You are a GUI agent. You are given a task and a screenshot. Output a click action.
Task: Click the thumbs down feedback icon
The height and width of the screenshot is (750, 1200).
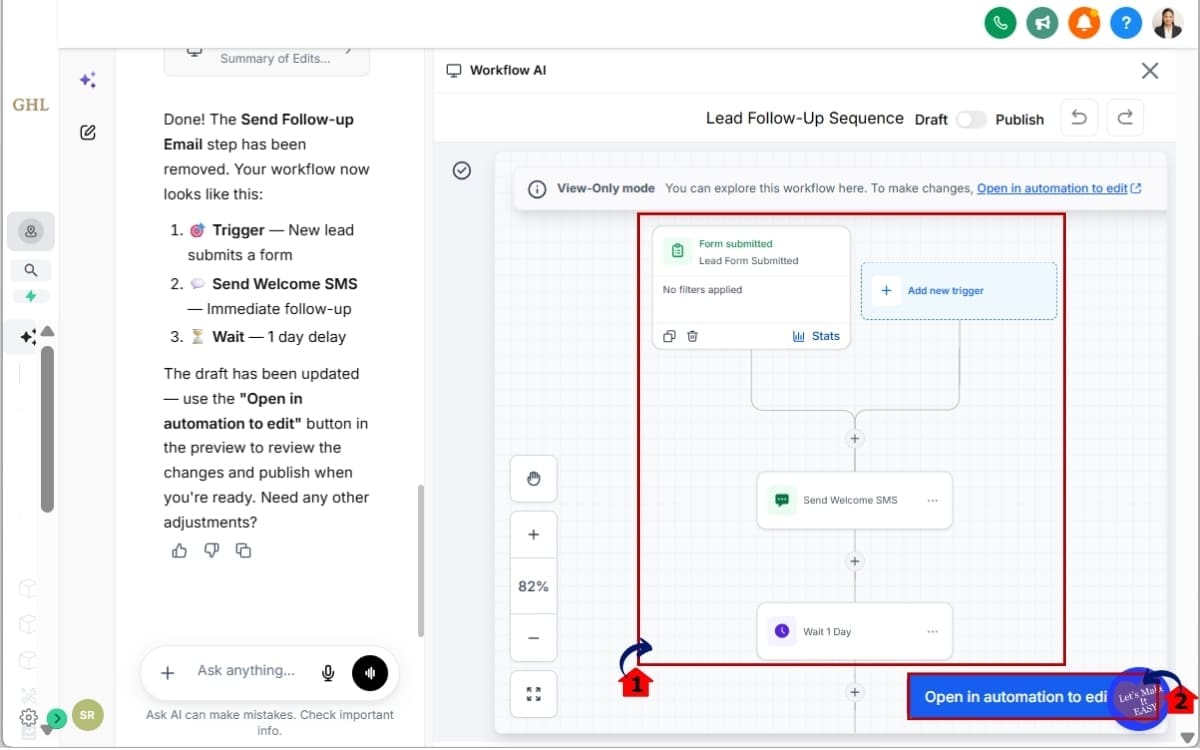point(211,550)
